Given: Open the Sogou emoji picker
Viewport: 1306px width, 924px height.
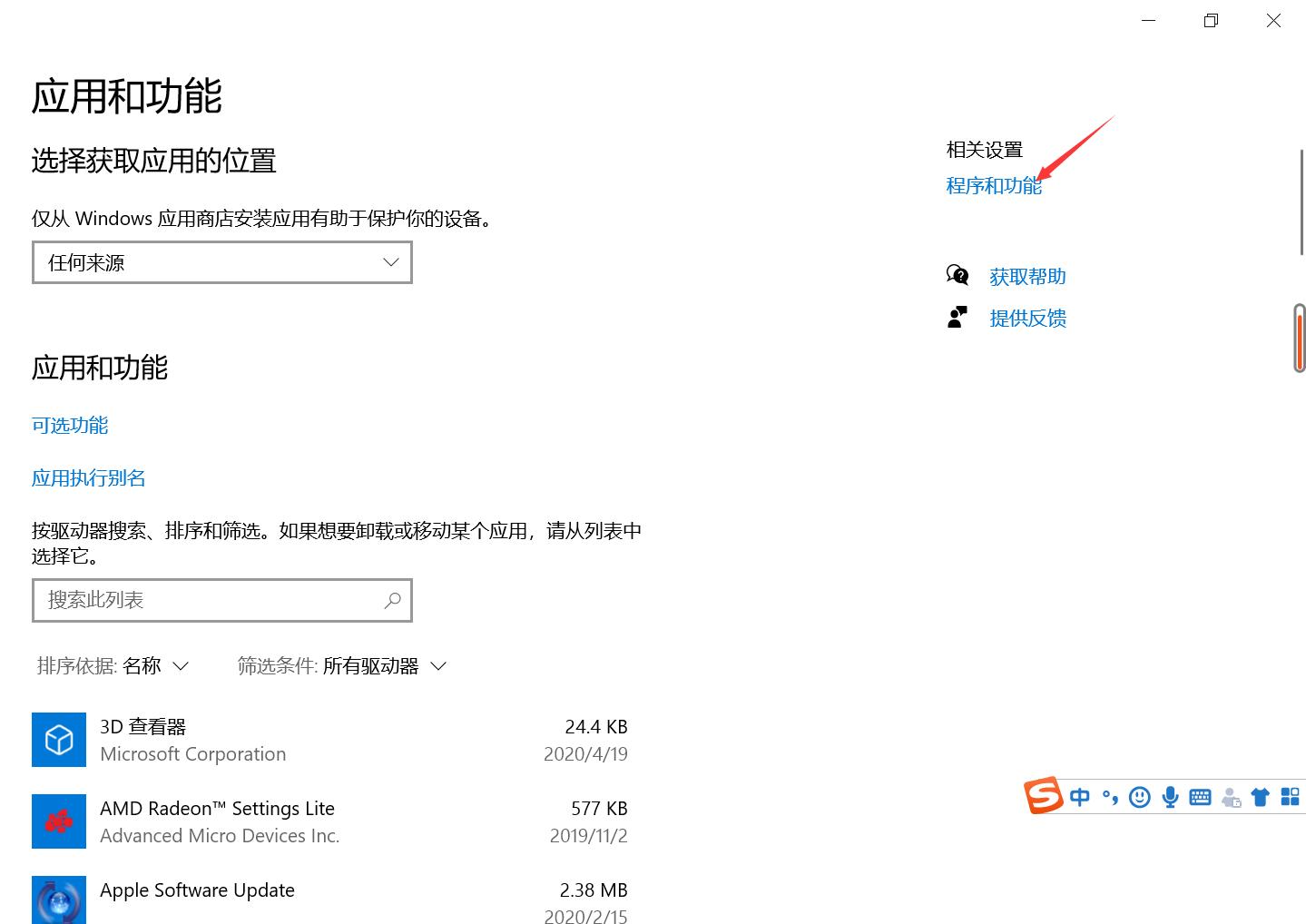Looking at the screenshot, I should click(1140, 796).
